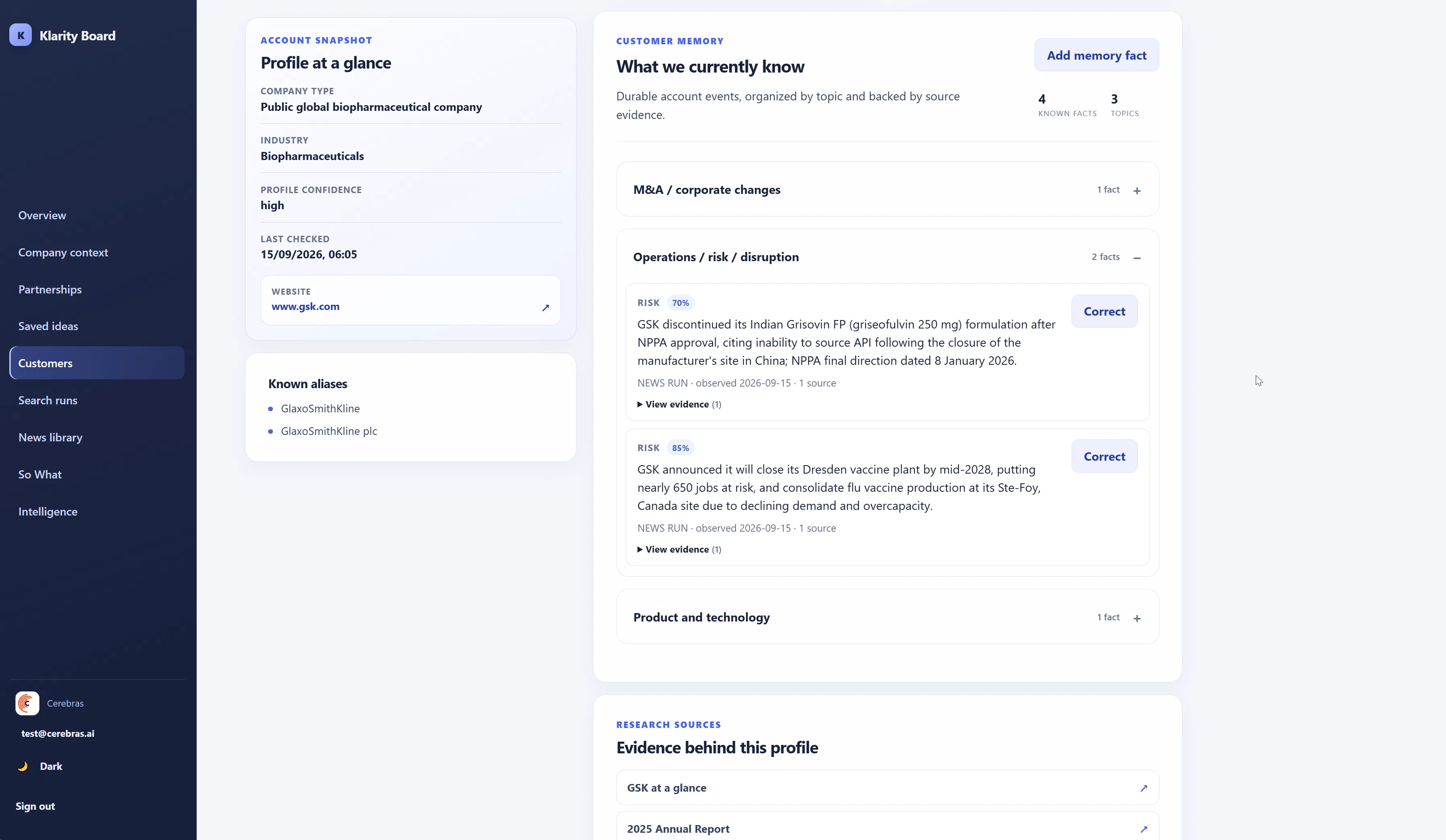Click Correct on the Dresden vaccine plant fact
Viewport: 1446px width, 840px height.
[x=1104, y=456]
